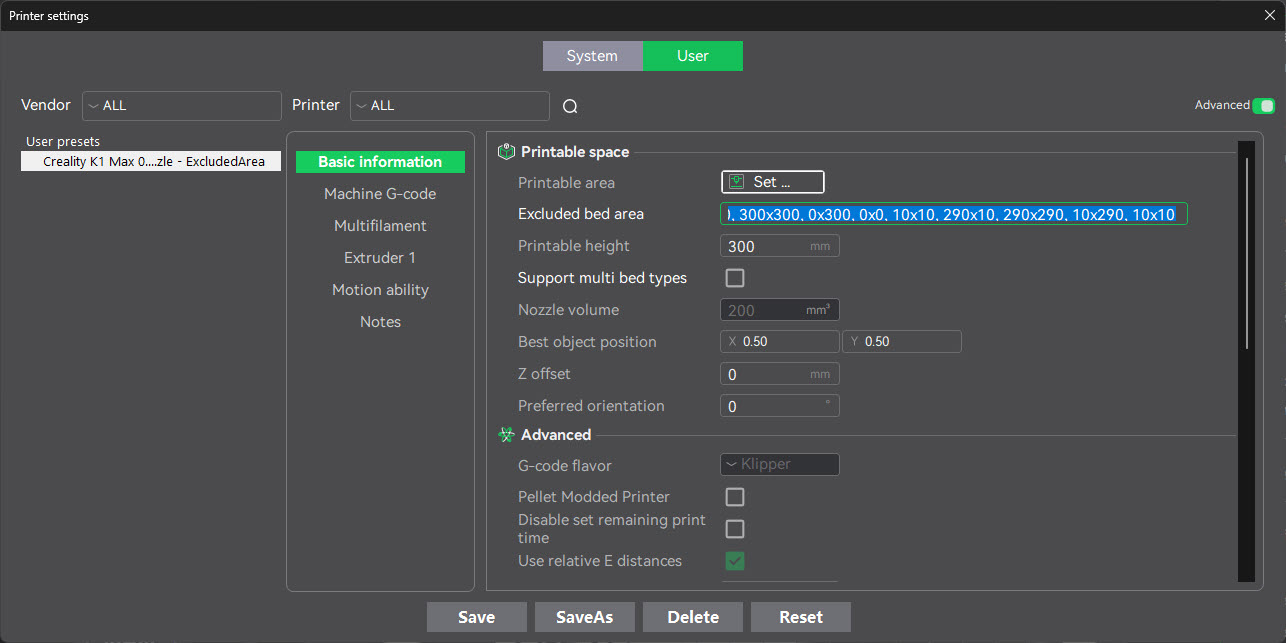
Task: Click the SaveAs button
Action: pyautogui.click(x=584, y=617)
